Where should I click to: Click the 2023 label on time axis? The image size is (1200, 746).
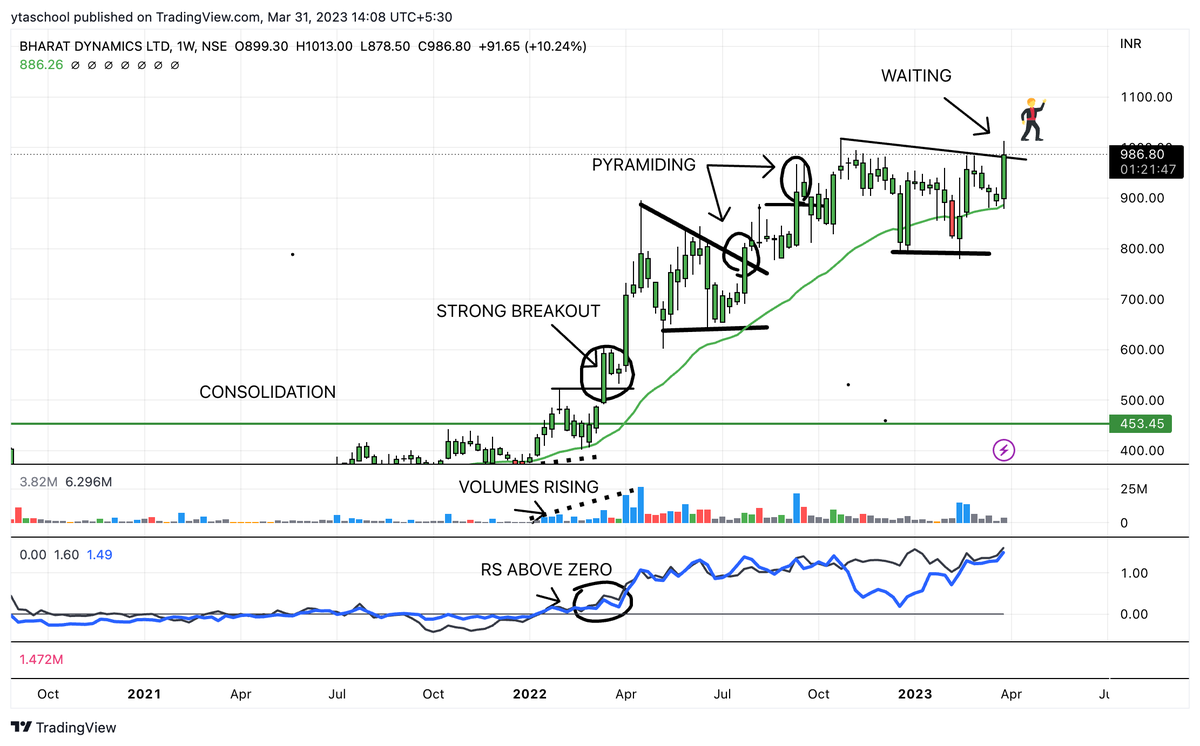pyautogui.click(x=914, y=694)
